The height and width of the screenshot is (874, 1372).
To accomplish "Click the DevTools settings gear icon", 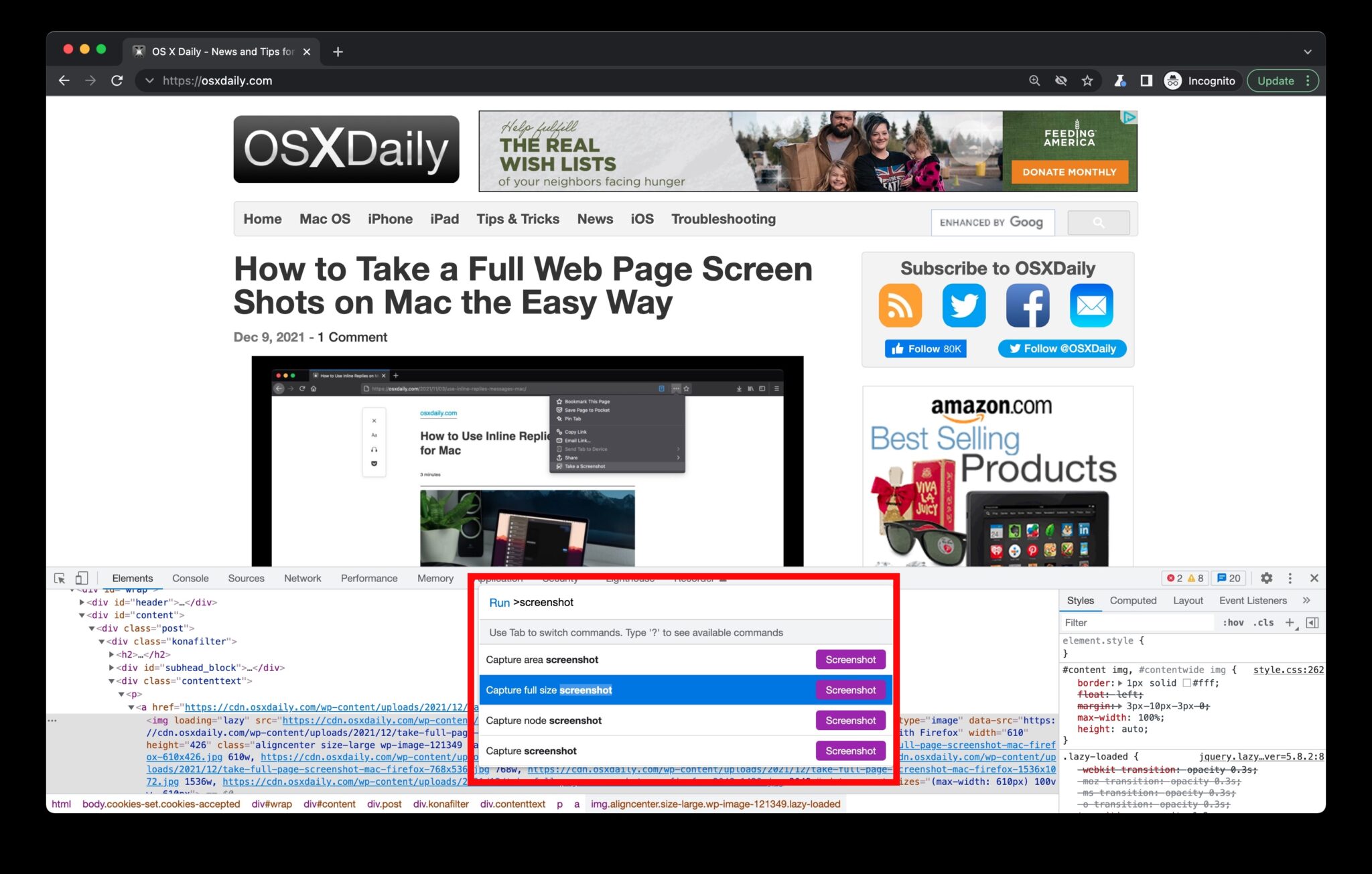I will pos(1266,577).
